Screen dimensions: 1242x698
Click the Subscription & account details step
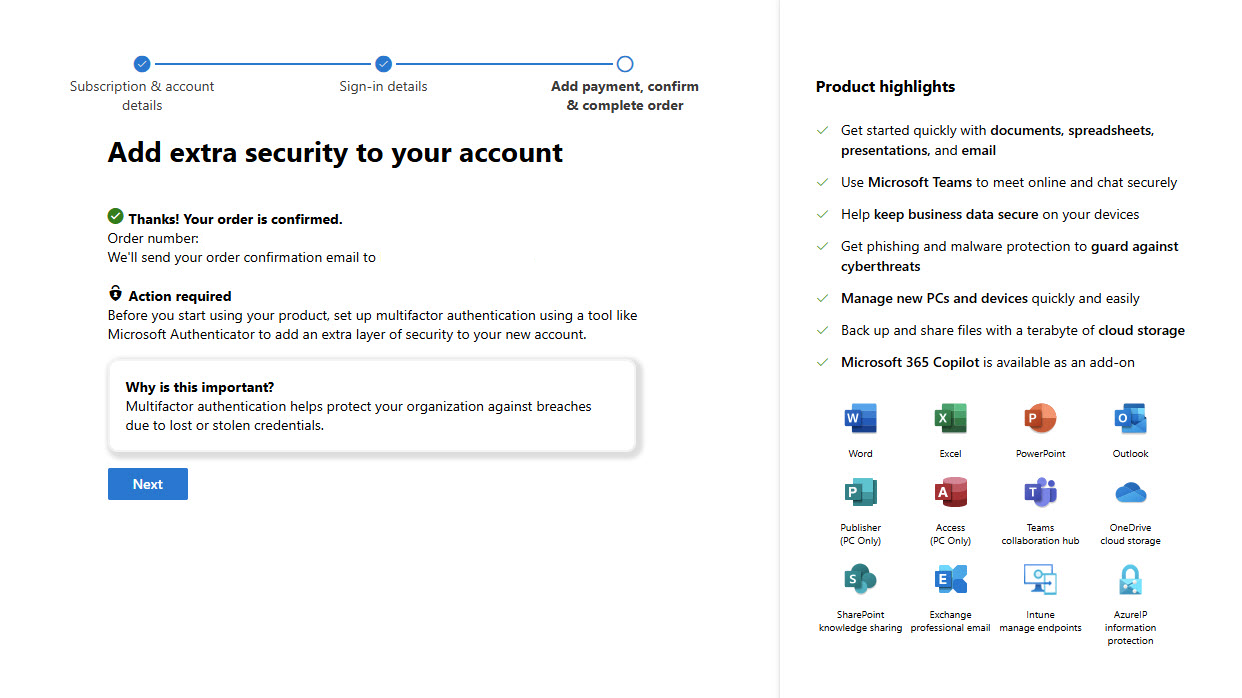click(x=142, y=64)
